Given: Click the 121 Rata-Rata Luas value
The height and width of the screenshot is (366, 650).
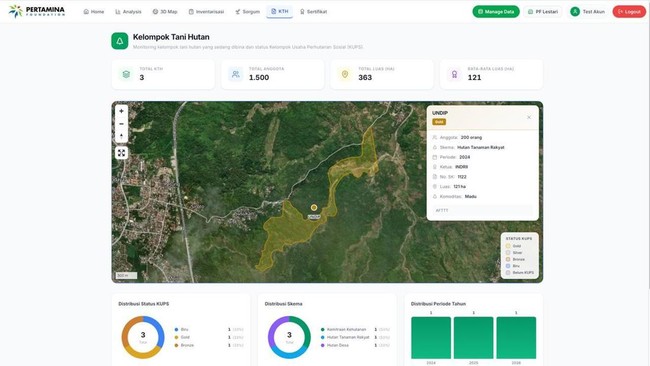Looking at the screenshot, I should tap(474, 78).
